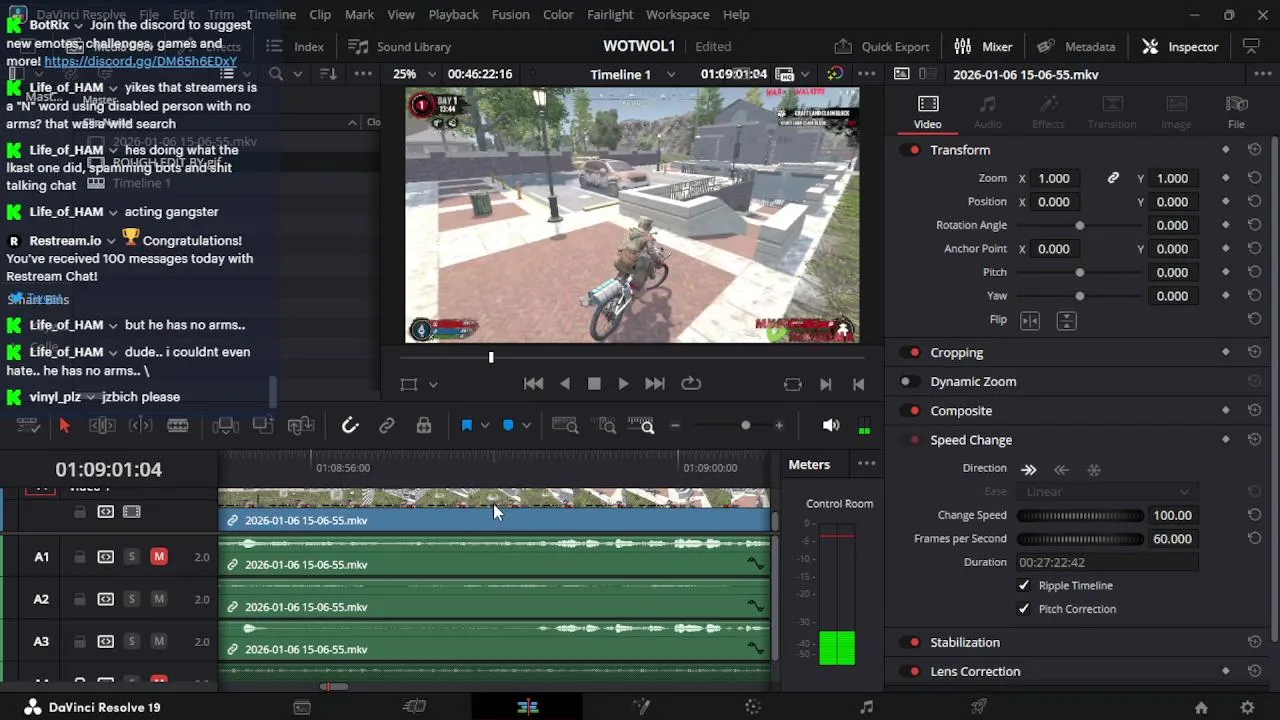The height and width of the screenshot is (720, 1280).
Task: Set speed direction to reverse arrows
Action: 1061,469
